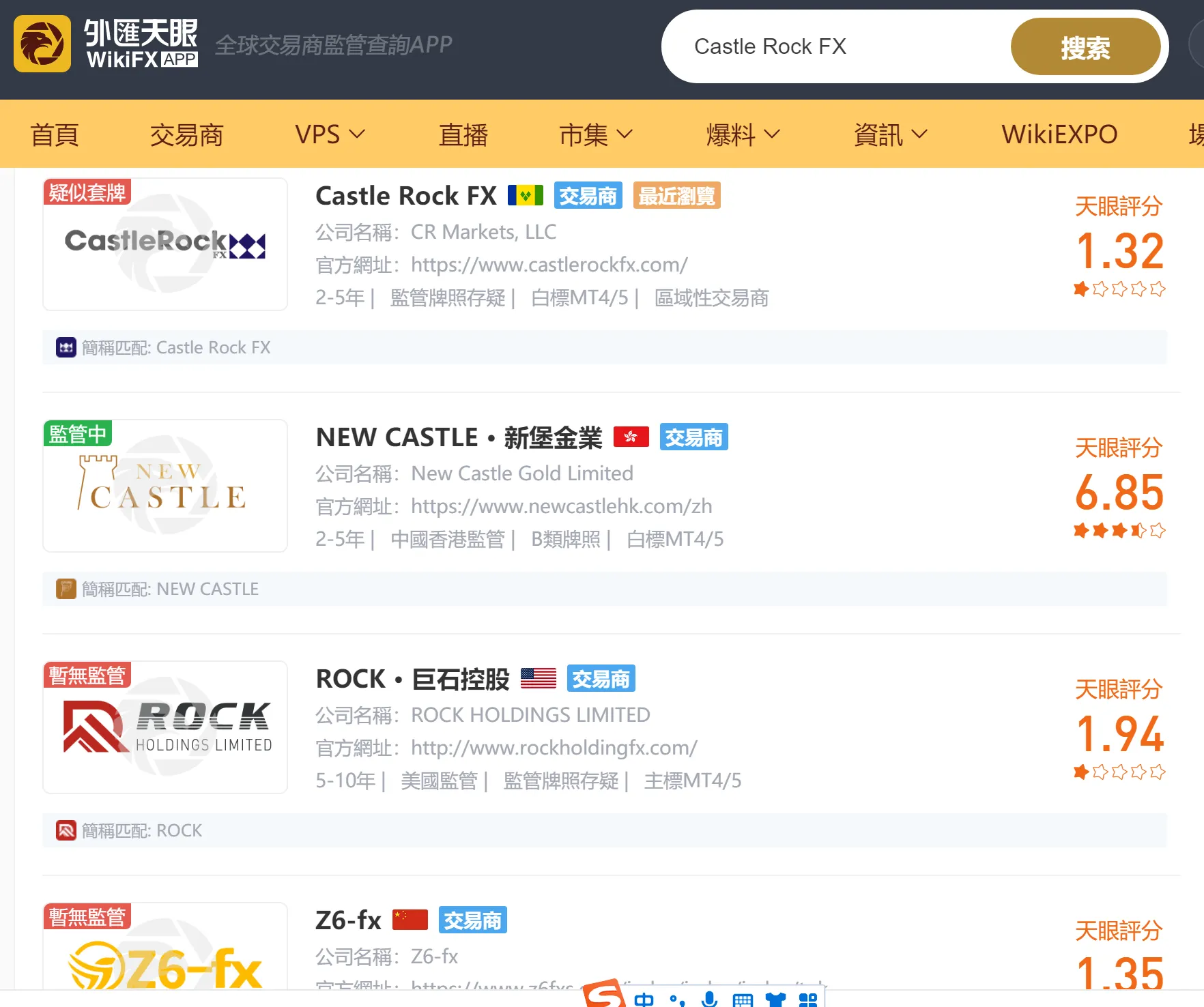Viewport: 1204px width, 1007px height.
Task: Click the Hong Kong flag beside NEW CASTLE
Action: pyautogui.click(x=631, y=437)
